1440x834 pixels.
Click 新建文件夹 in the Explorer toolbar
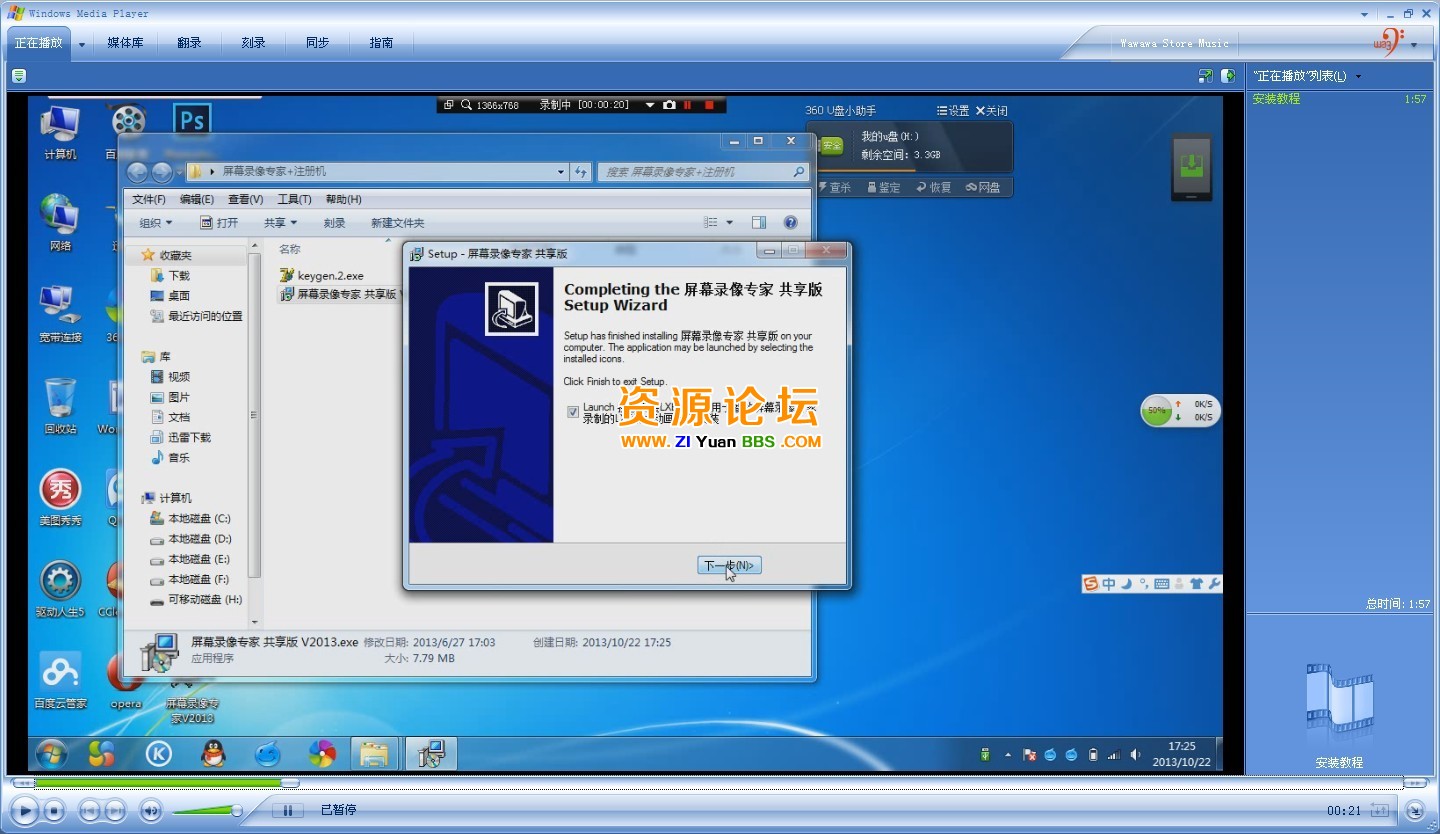[x=397, y=223]
